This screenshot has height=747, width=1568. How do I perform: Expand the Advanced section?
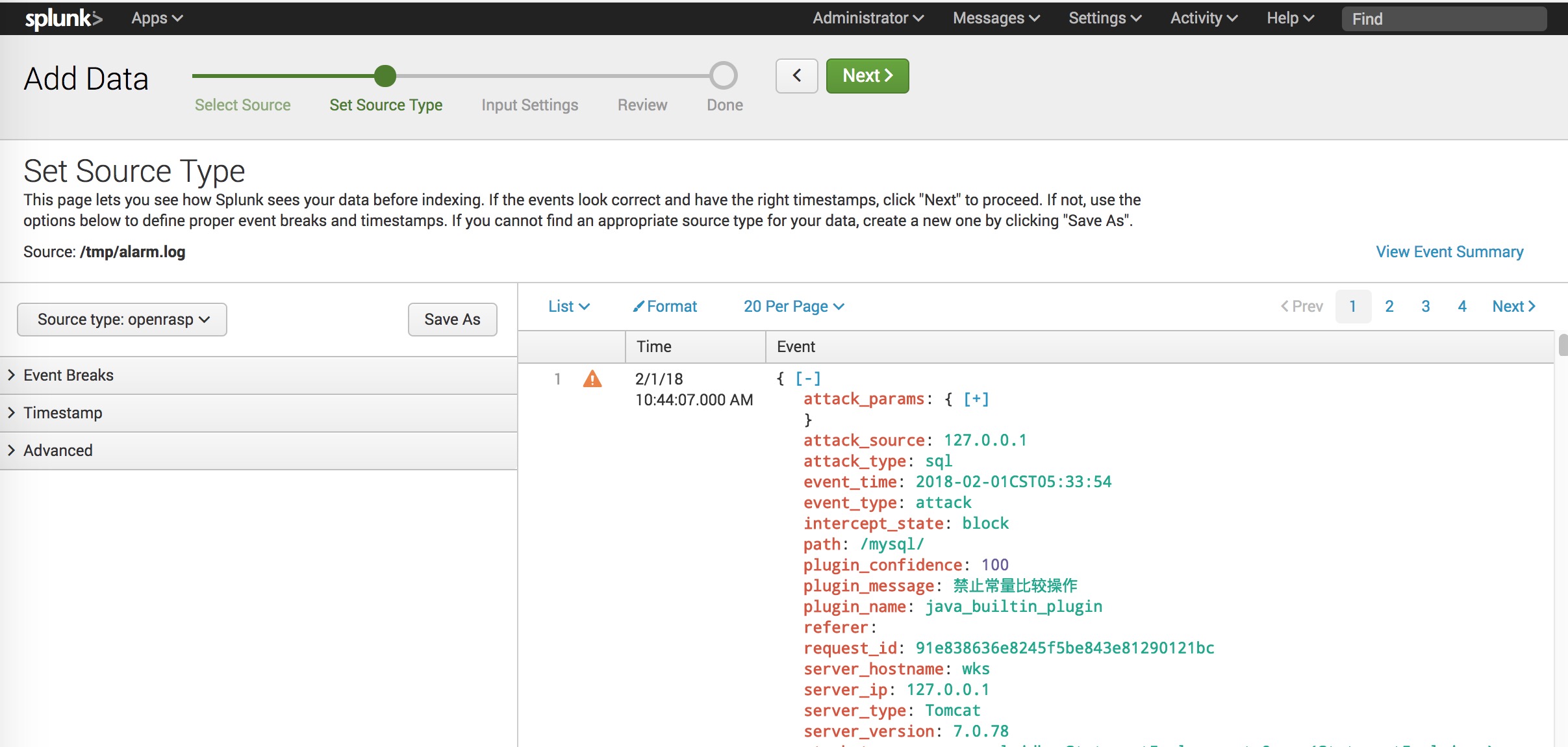58,451
